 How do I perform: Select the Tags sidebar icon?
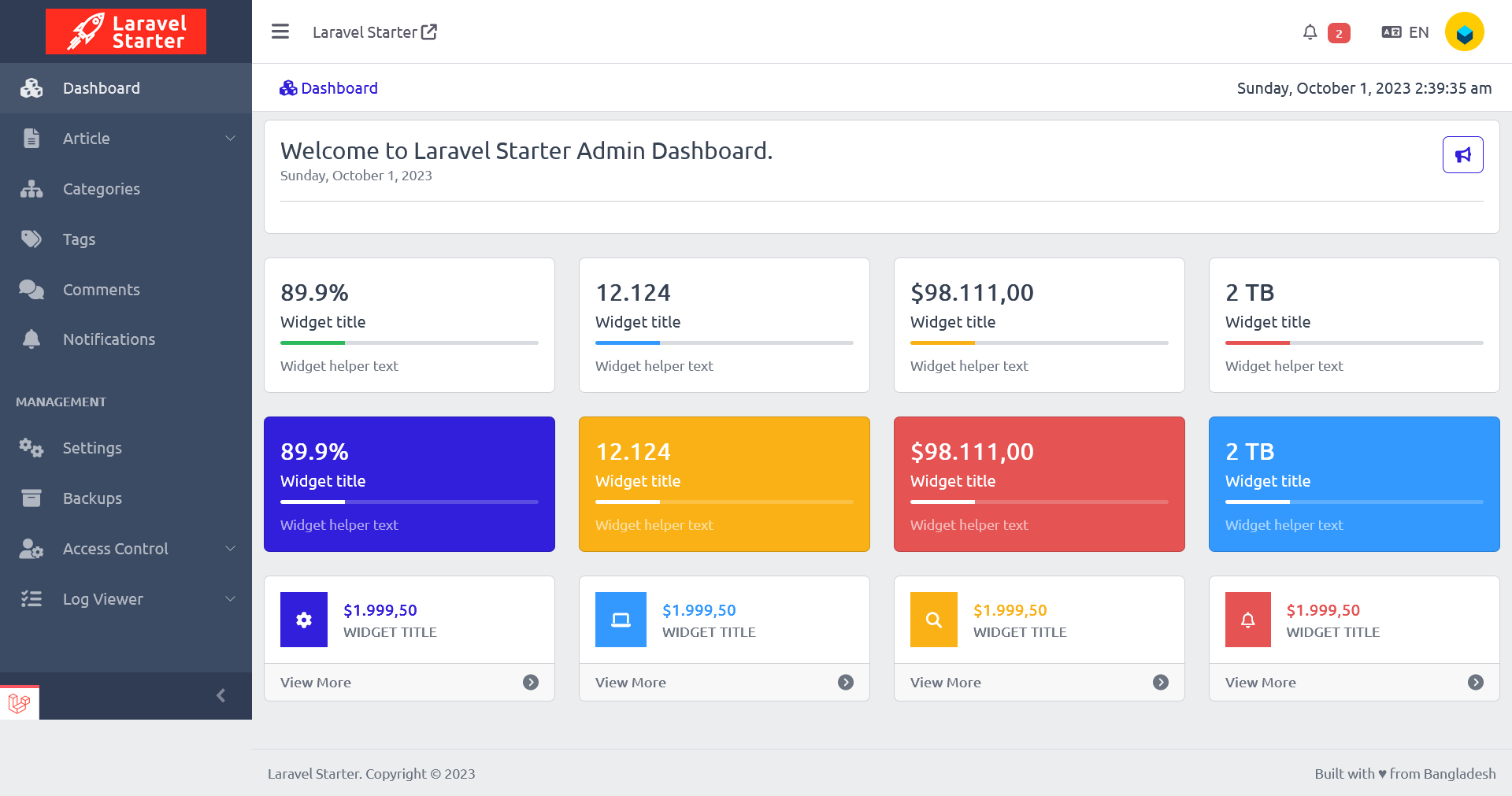[x=31, y=239]
